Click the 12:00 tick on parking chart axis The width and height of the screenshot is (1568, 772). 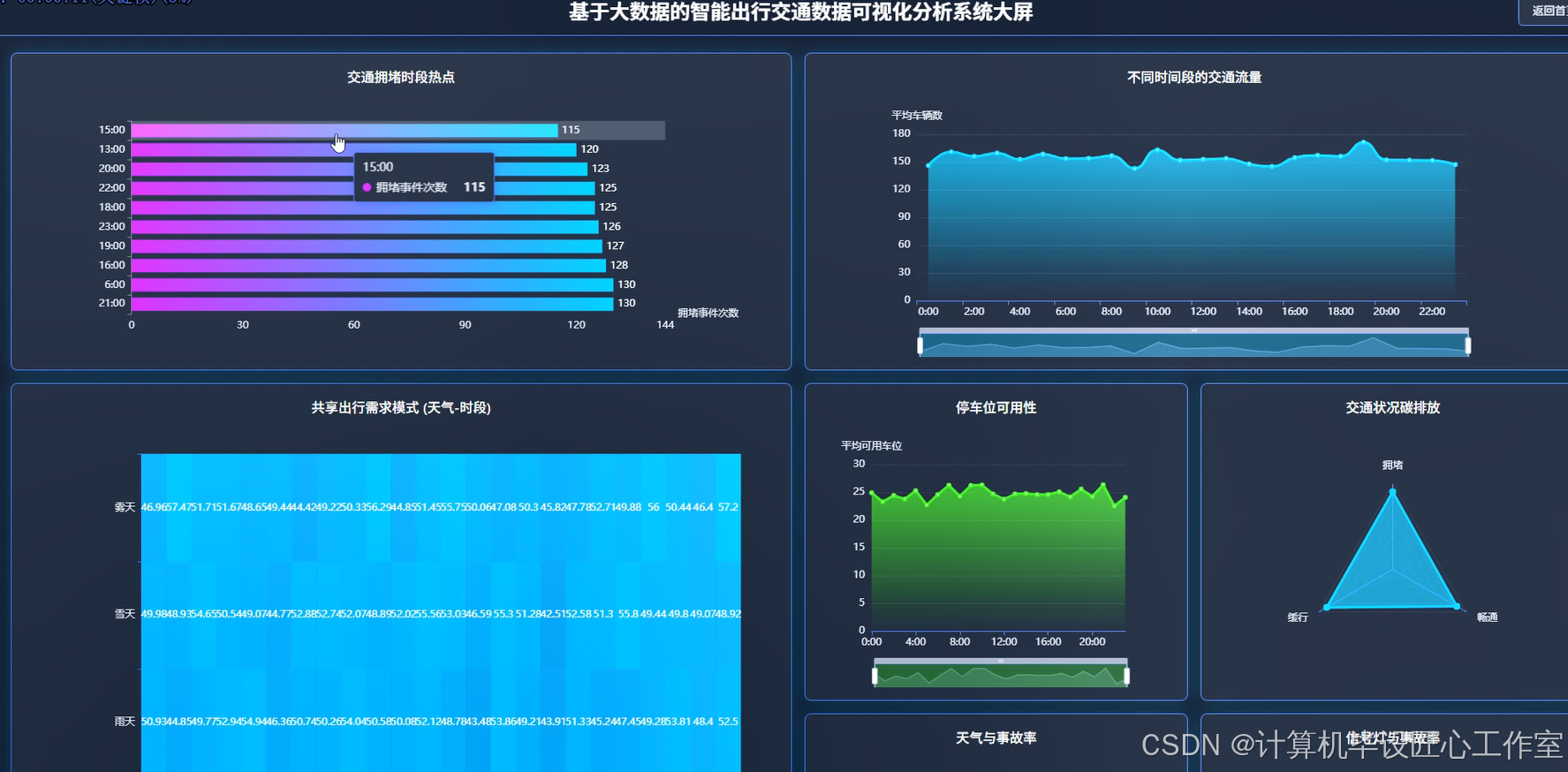tap(1004, 642)
